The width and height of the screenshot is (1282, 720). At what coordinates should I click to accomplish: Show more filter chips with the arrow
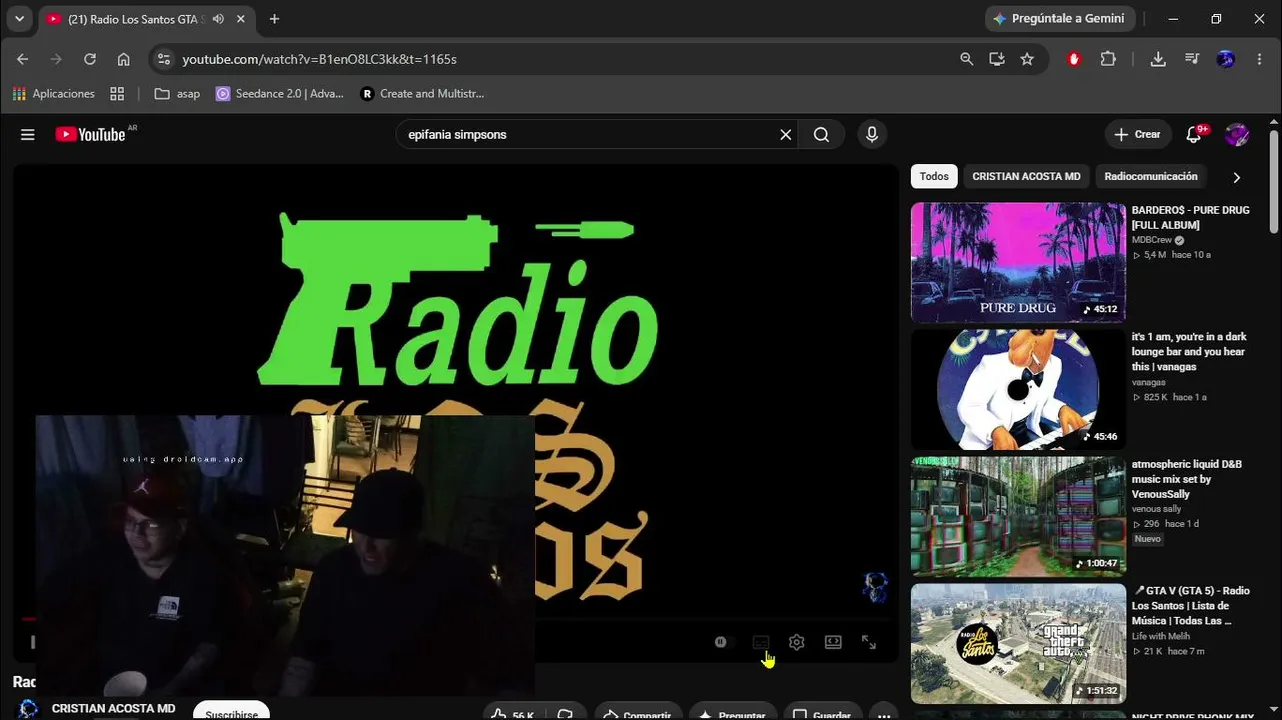tap(1237, 177)
